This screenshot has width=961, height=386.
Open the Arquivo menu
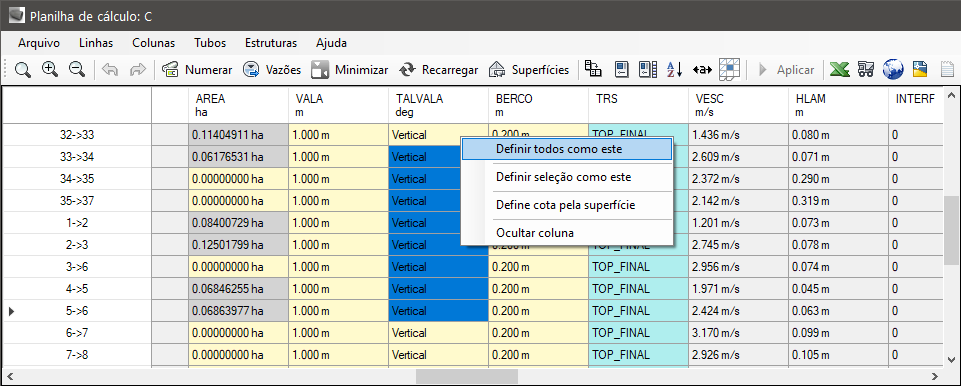click(39, 43)
